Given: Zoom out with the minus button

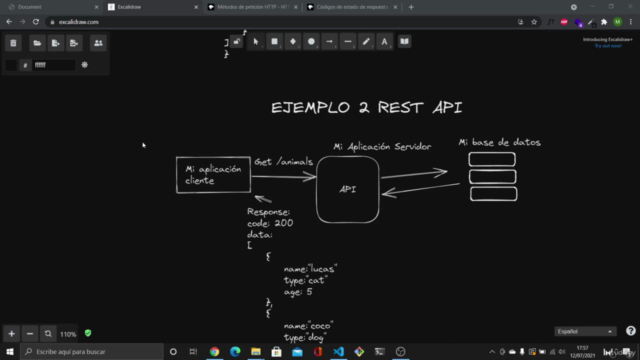Looking at the screenshot, I should coord(30,334).
